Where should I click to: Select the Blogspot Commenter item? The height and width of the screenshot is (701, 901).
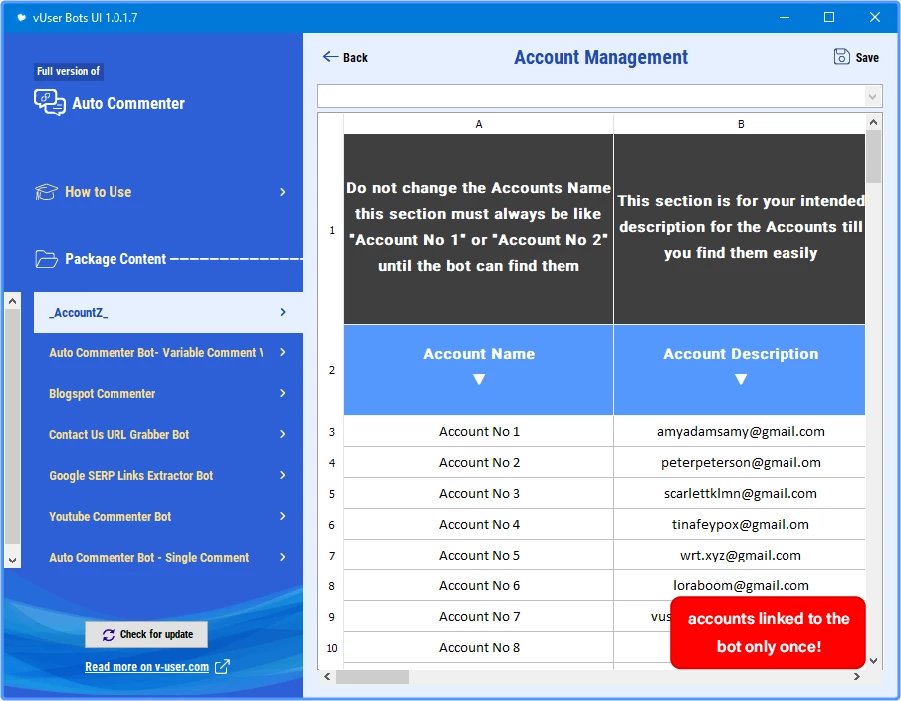tap(168, 394)
